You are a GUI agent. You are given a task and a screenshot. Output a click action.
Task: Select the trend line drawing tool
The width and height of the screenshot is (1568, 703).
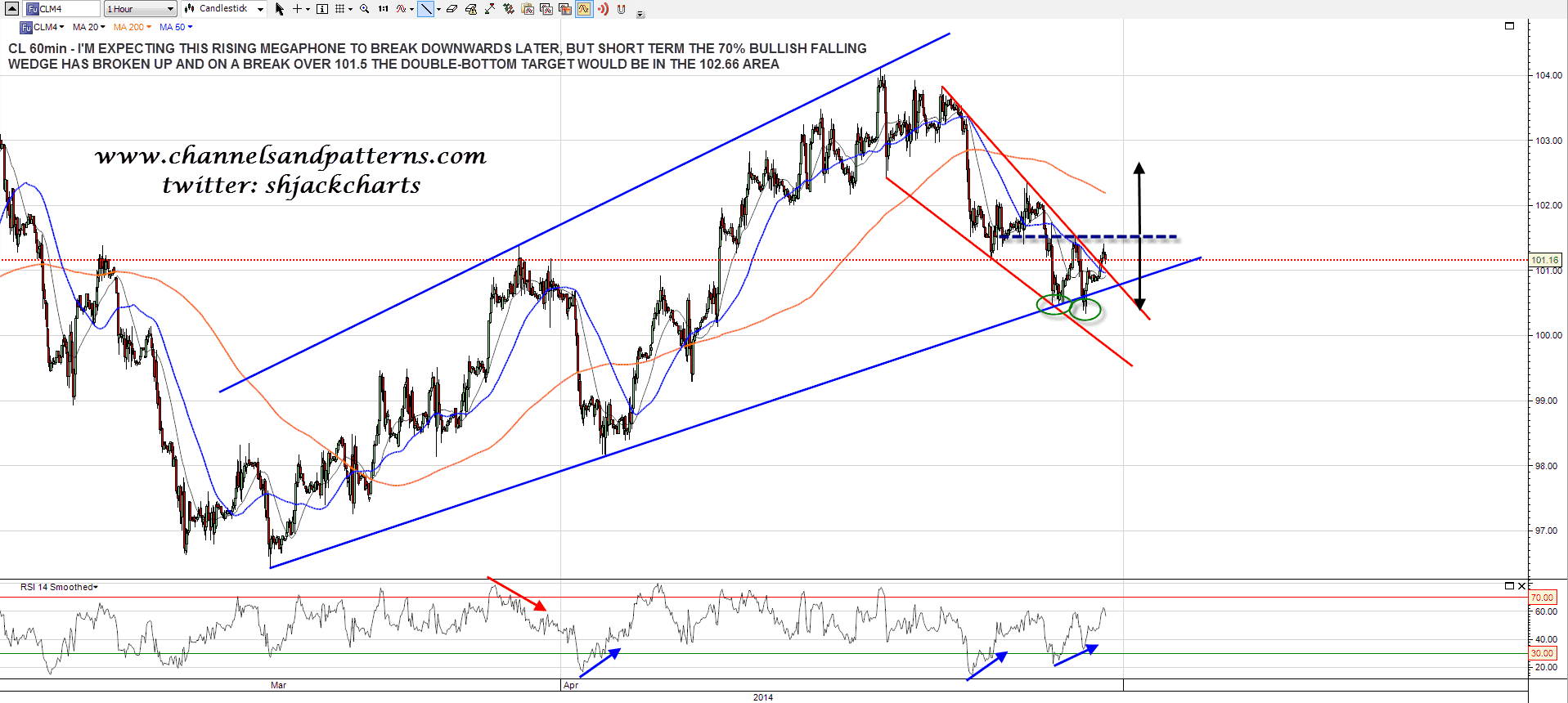[426, 9]
